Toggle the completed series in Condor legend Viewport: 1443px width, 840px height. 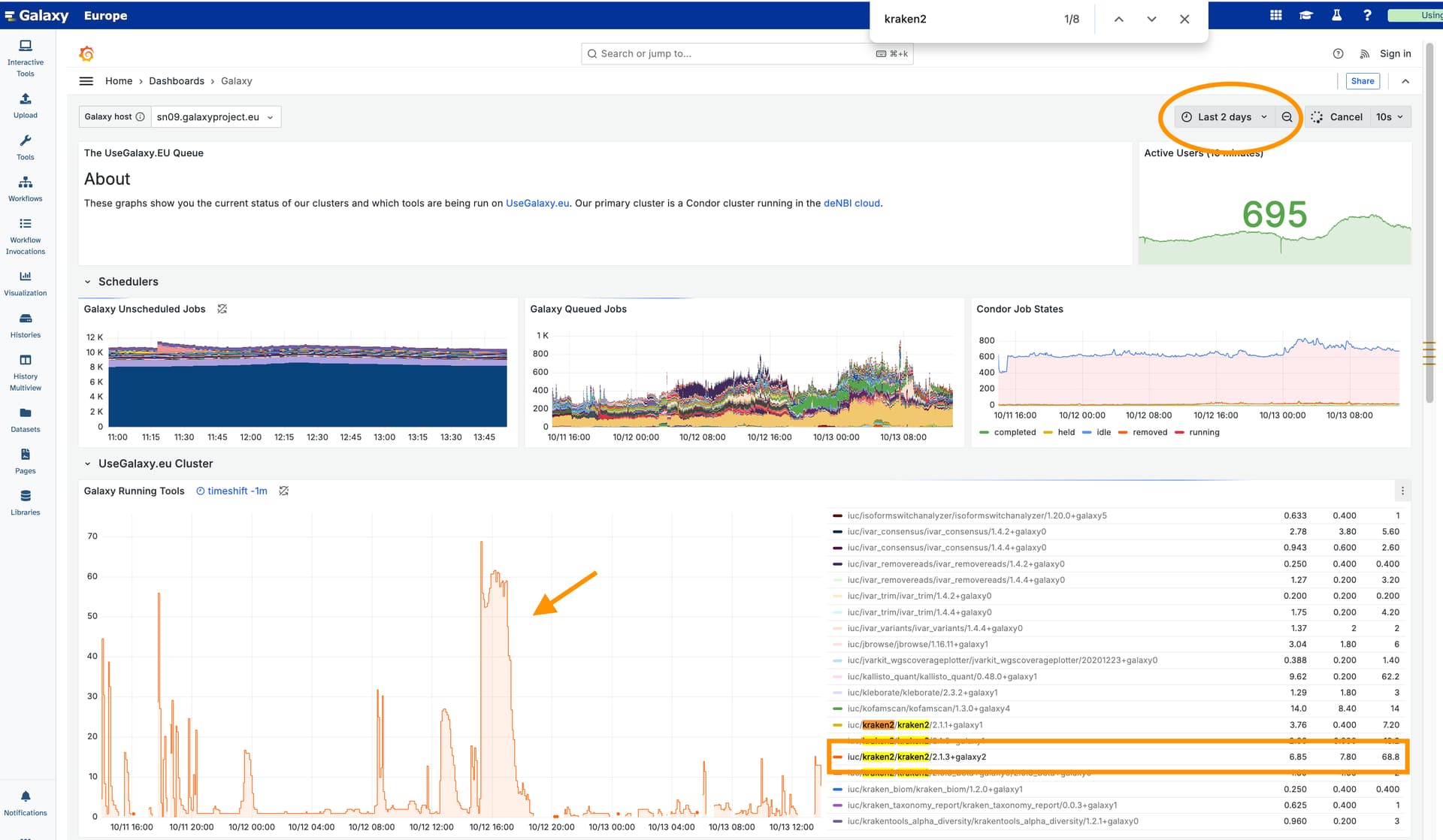tap(1014, 432)
